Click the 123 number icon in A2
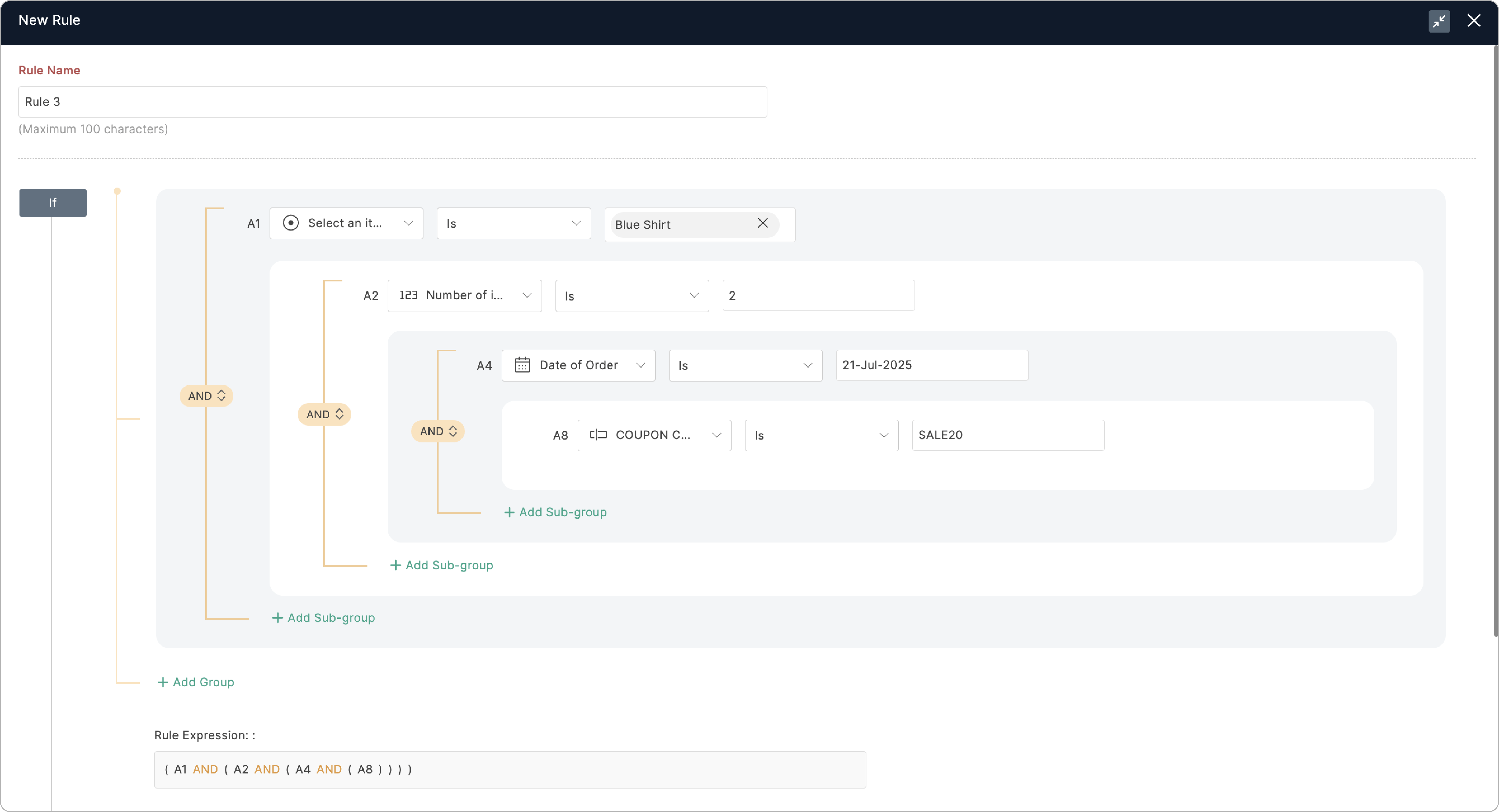Viewport: 1499px width, 812px height. [x=408, y=295]
